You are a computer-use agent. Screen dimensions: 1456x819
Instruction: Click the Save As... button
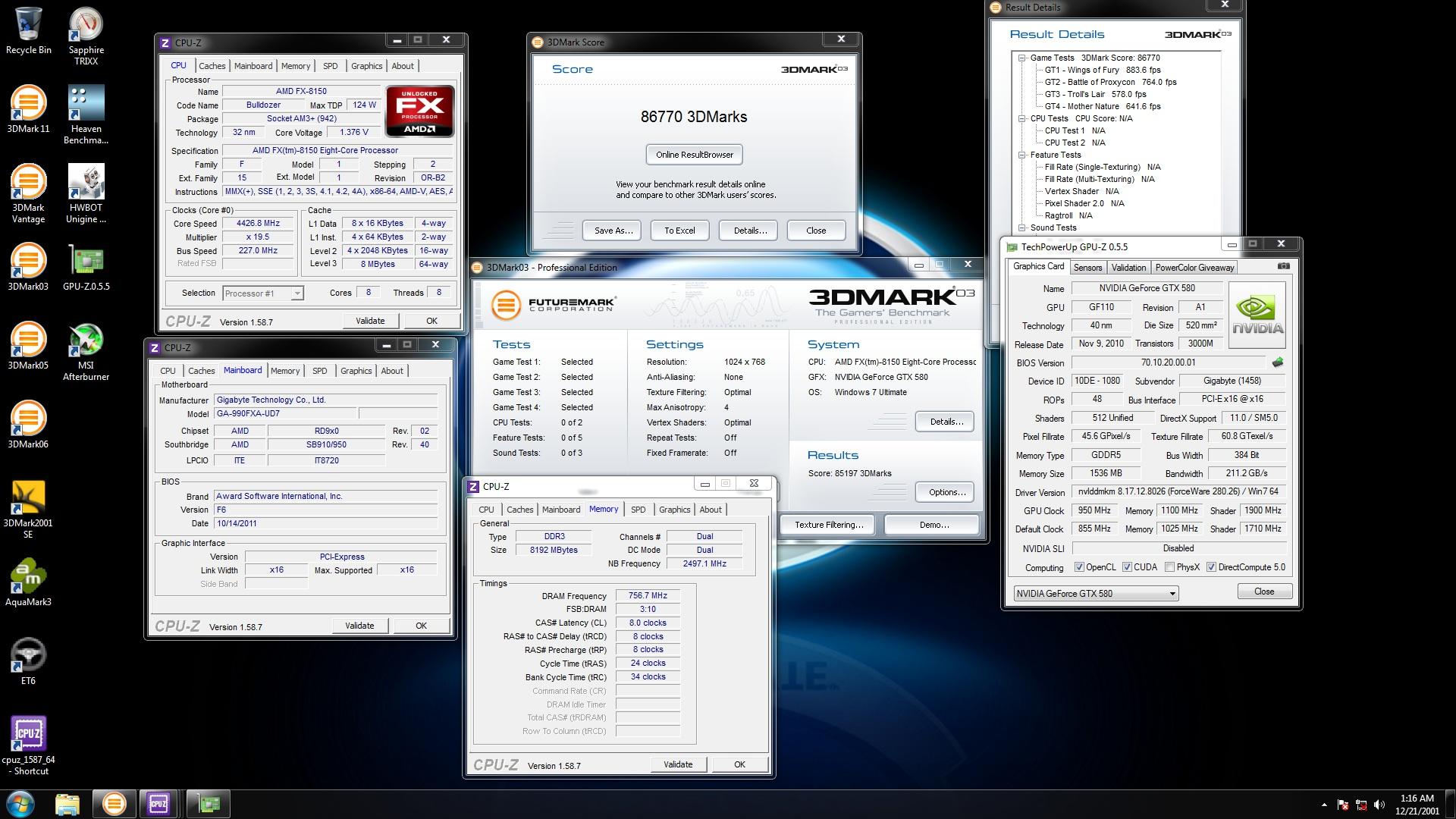(613, 231)
